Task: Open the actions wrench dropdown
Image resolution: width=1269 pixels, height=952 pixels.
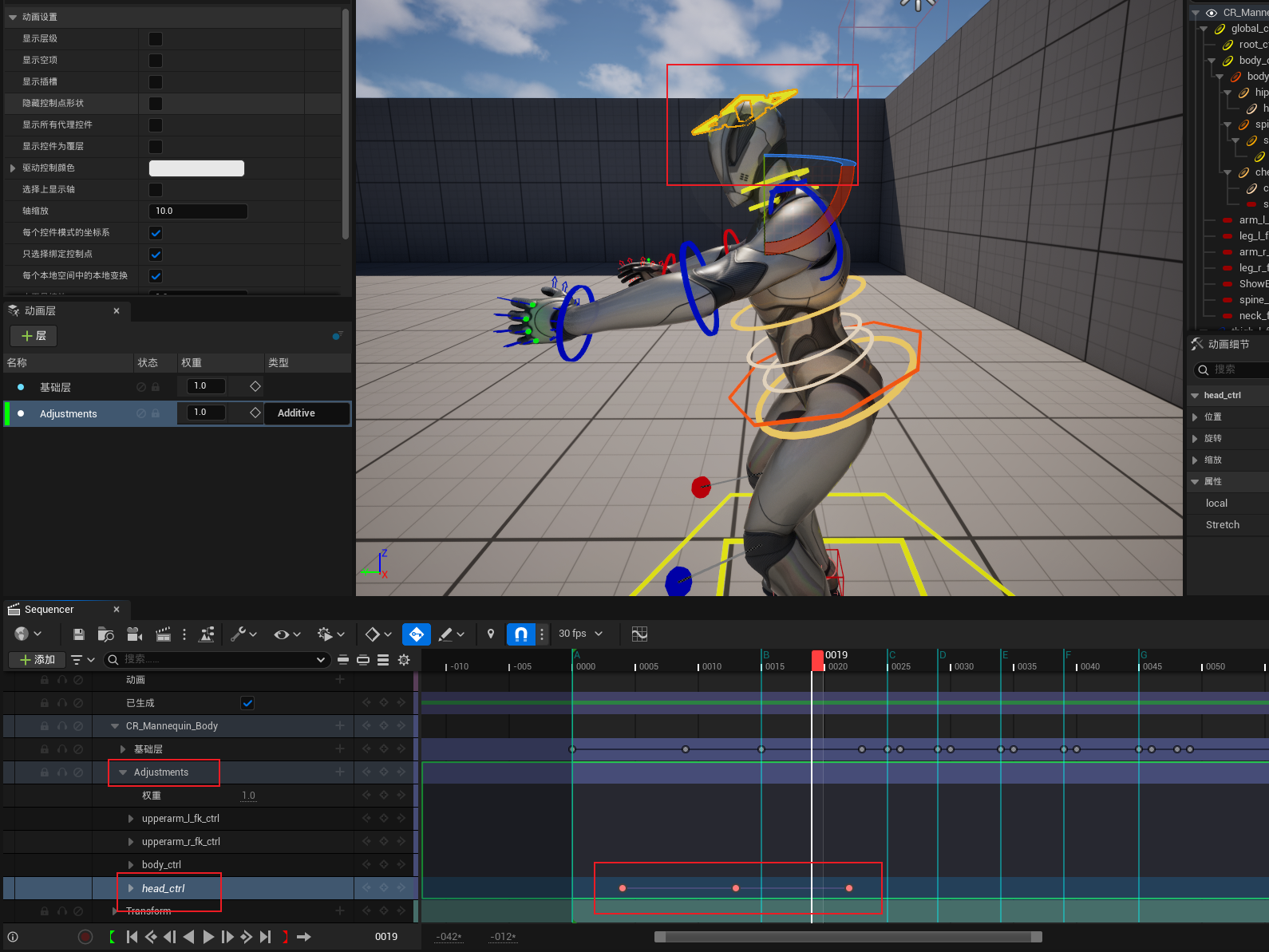Action: [x=243, y=634]
